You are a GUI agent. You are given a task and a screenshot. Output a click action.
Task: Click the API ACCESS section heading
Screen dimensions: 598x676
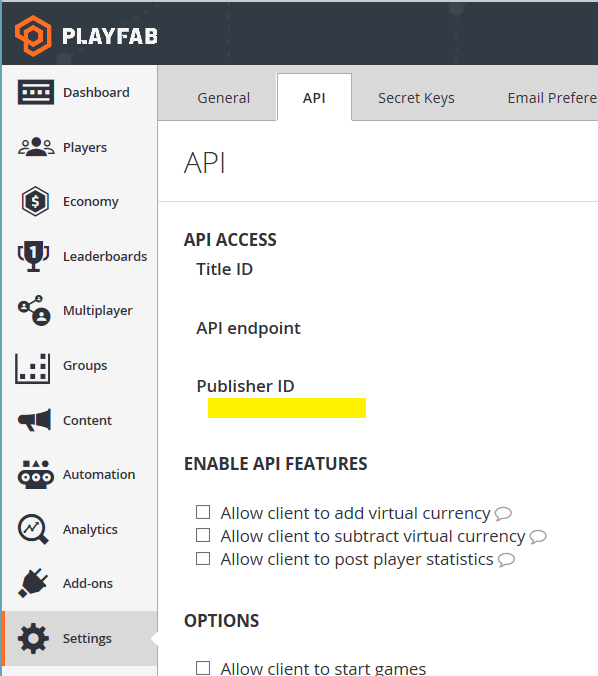tap(230, 240)
